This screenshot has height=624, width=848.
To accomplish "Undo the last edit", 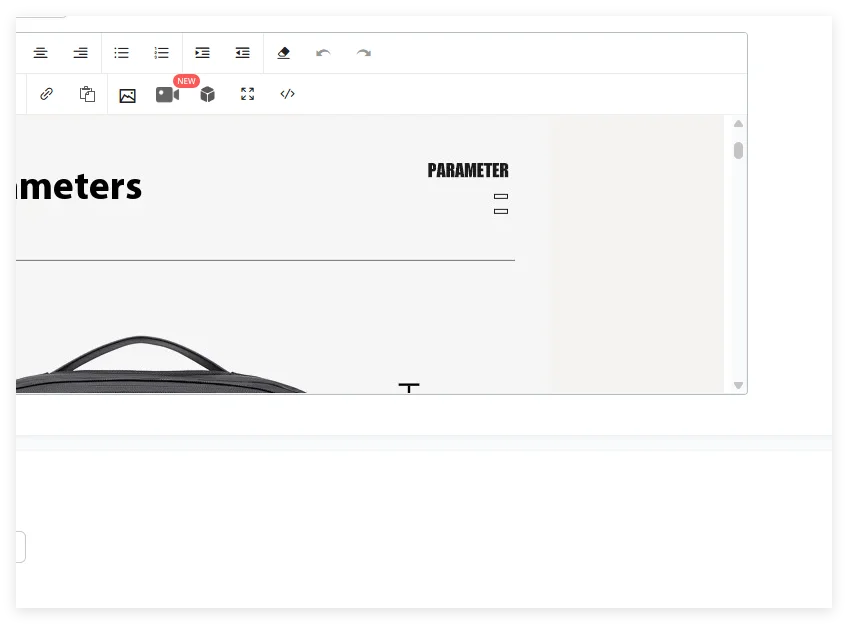I will pos(323,53).
